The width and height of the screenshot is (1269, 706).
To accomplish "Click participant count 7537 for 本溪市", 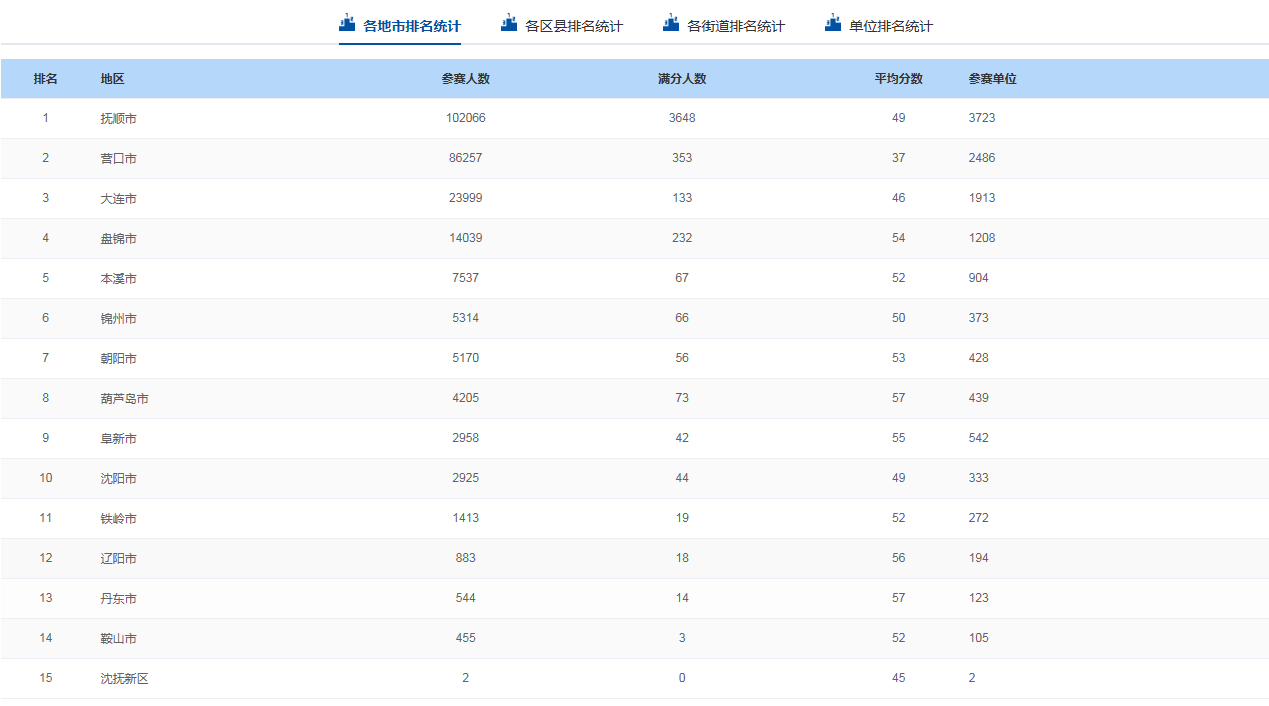I will (466, 278).
